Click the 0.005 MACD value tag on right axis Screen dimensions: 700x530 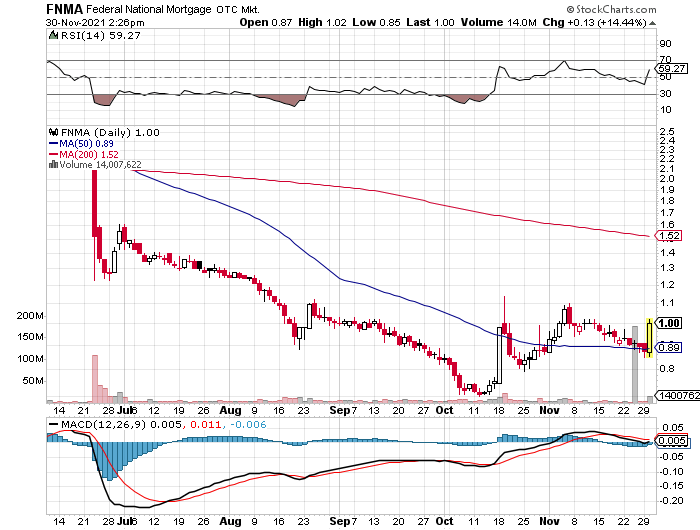point(671,441)
